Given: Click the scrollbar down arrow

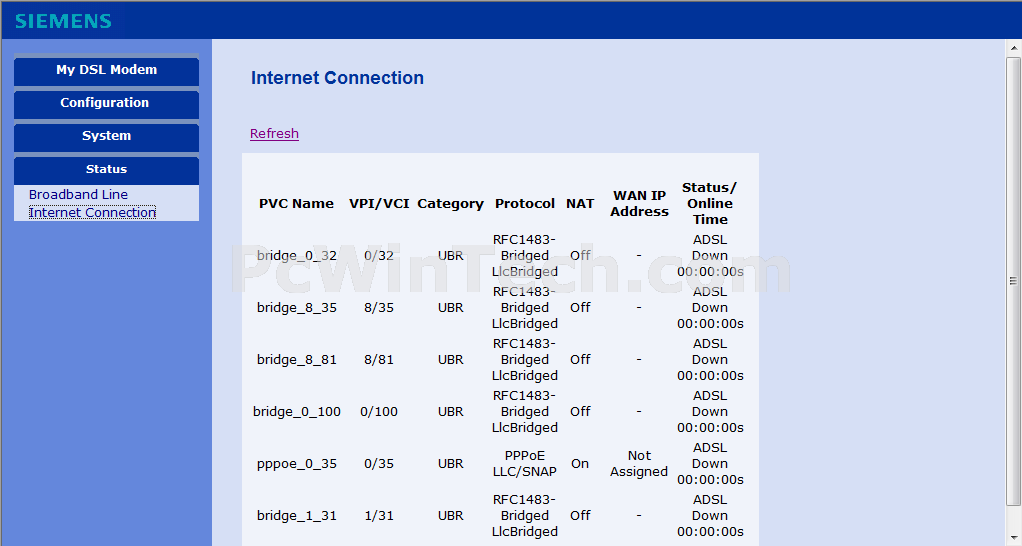Looking at the screenshot, I should coord(1014,538).
